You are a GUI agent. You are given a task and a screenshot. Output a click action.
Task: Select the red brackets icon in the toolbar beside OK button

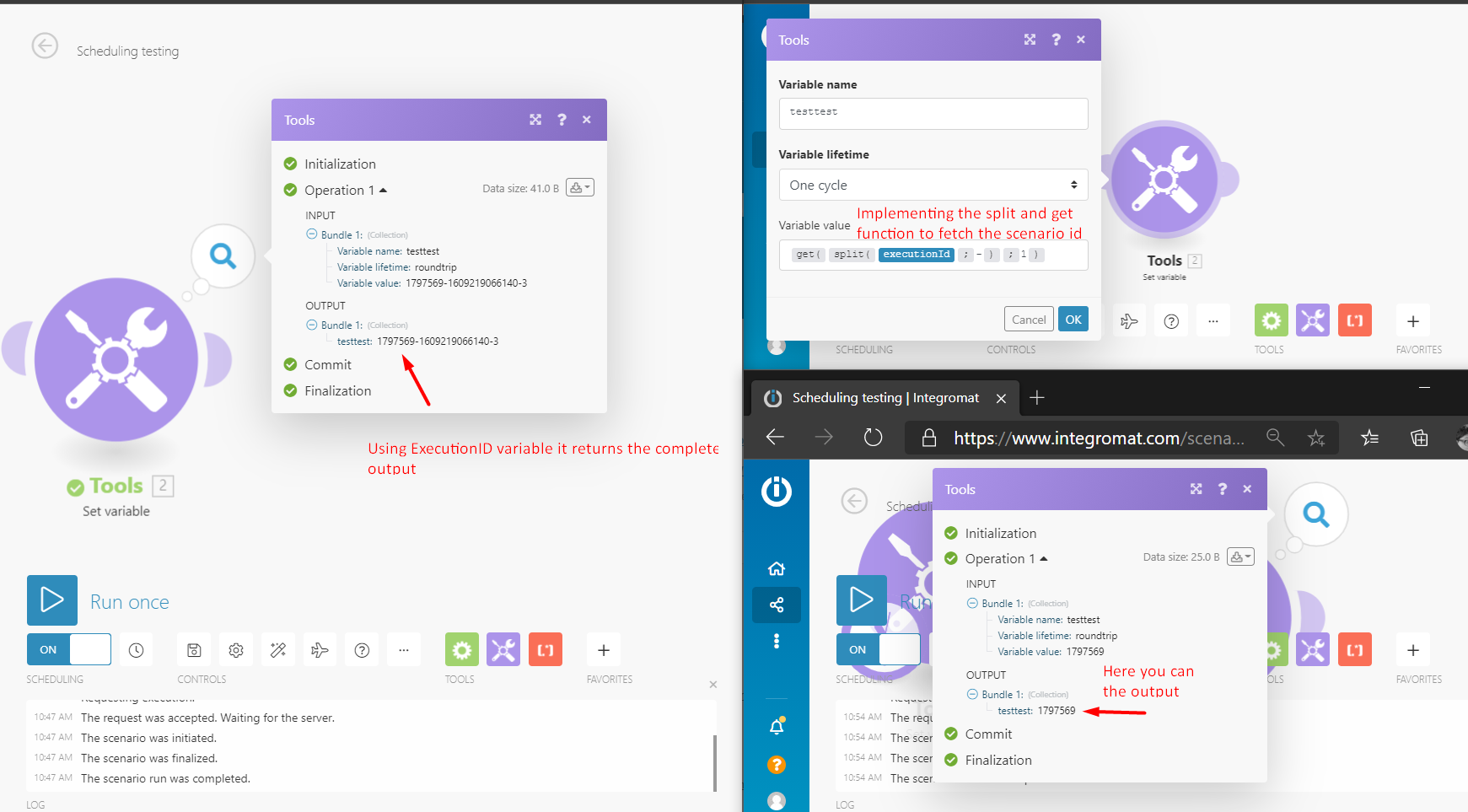(x=1355, y=320)
